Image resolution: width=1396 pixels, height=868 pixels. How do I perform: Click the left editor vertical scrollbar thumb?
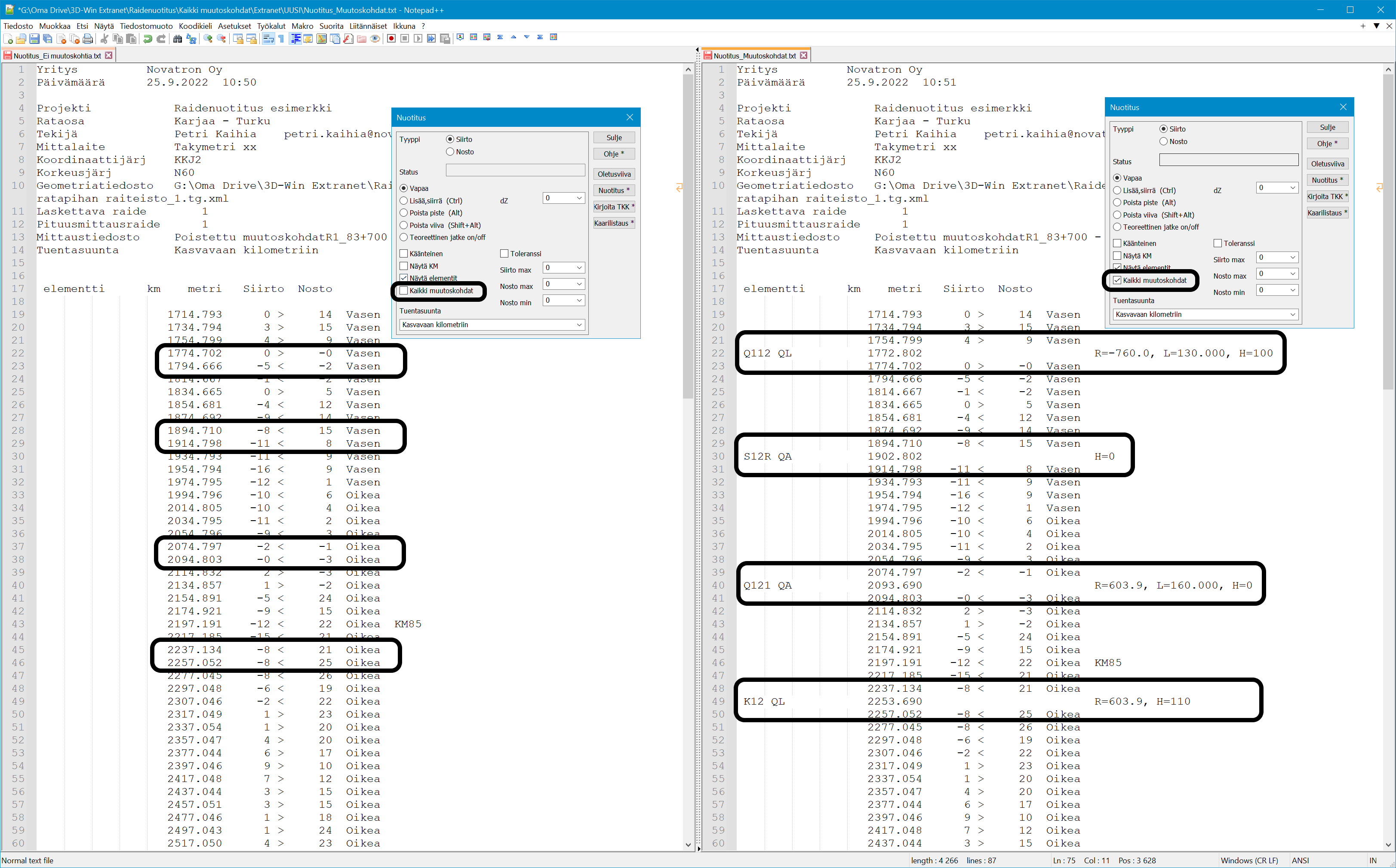688,236
